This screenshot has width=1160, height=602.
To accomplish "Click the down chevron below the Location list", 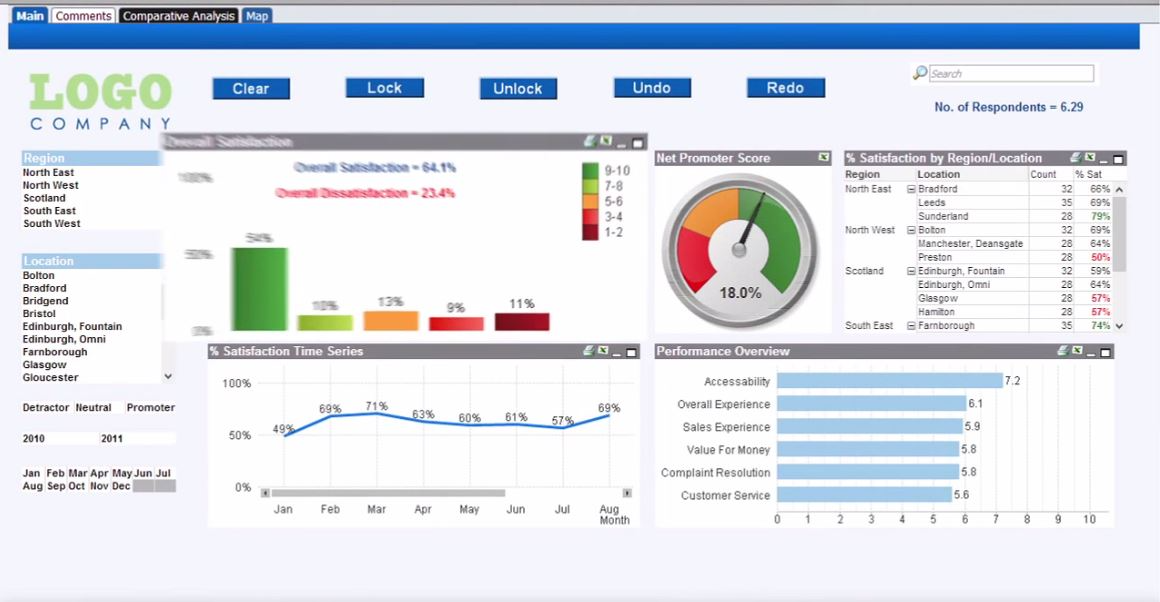I will click(168, 375).
